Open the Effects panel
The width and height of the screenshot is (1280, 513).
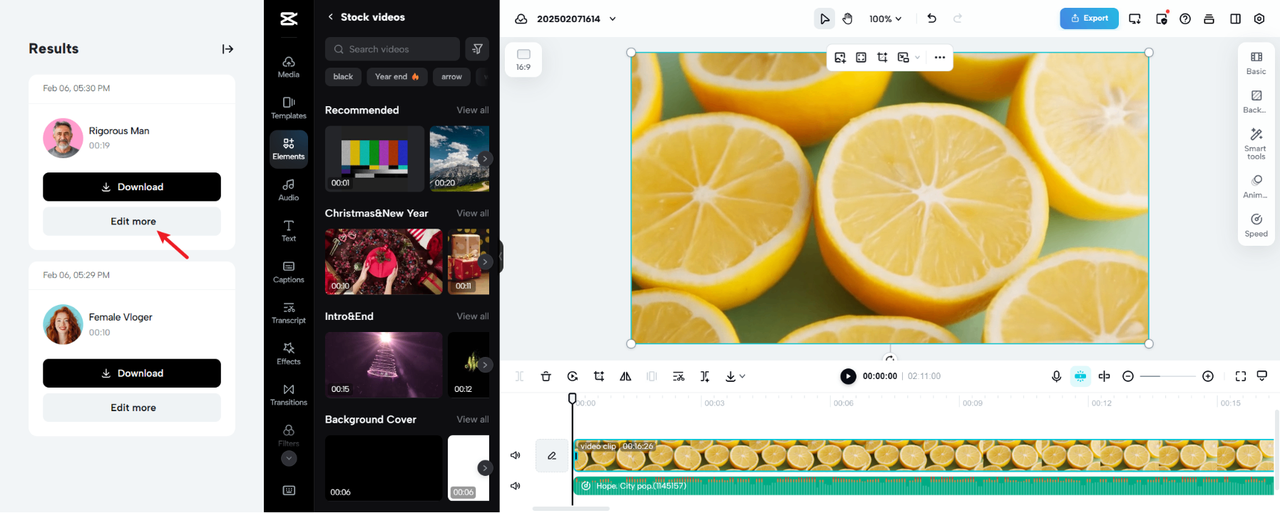pyautogui.click(x=288, y=354)
